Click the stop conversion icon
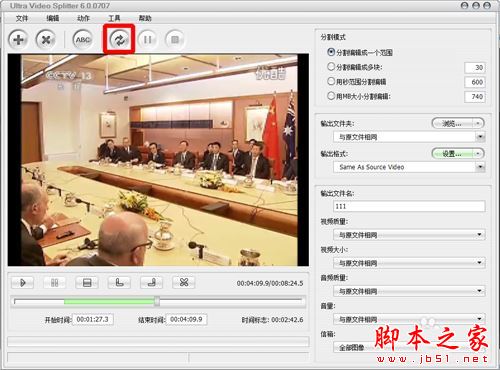Screen dimensions: 500x370 coord(175,40)
